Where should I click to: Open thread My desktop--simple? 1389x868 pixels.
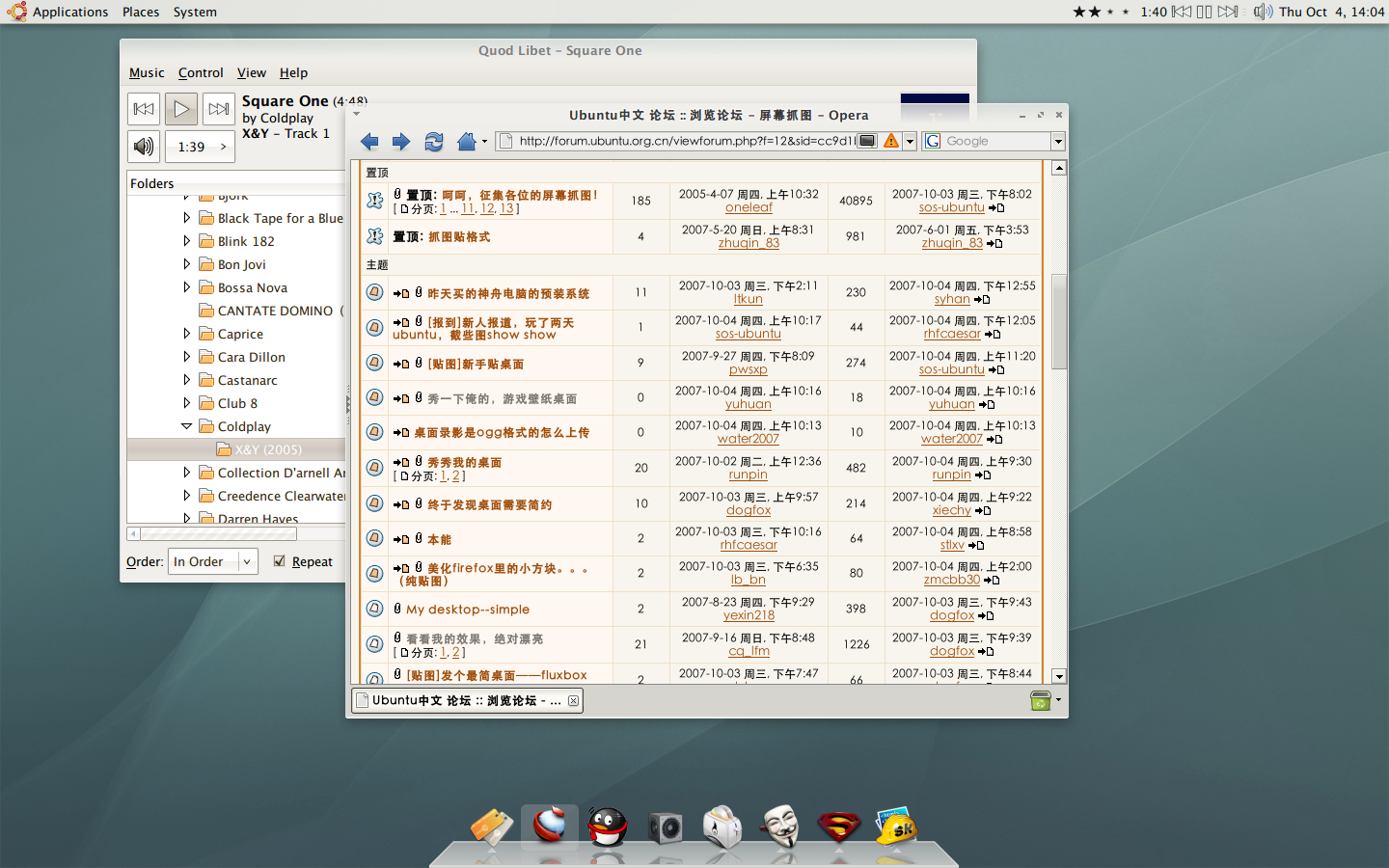click(x=468, y=610)
